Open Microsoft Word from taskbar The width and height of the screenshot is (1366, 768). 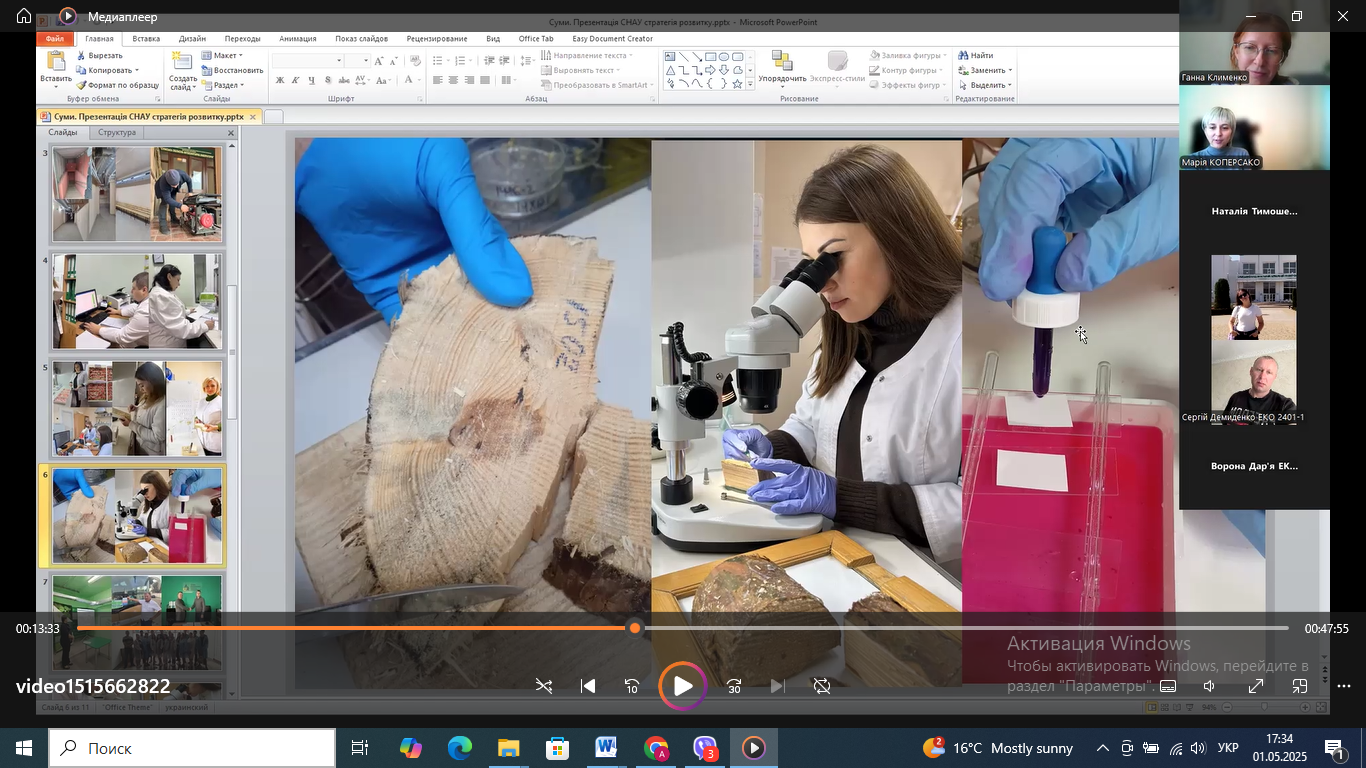tap(606, 748)
